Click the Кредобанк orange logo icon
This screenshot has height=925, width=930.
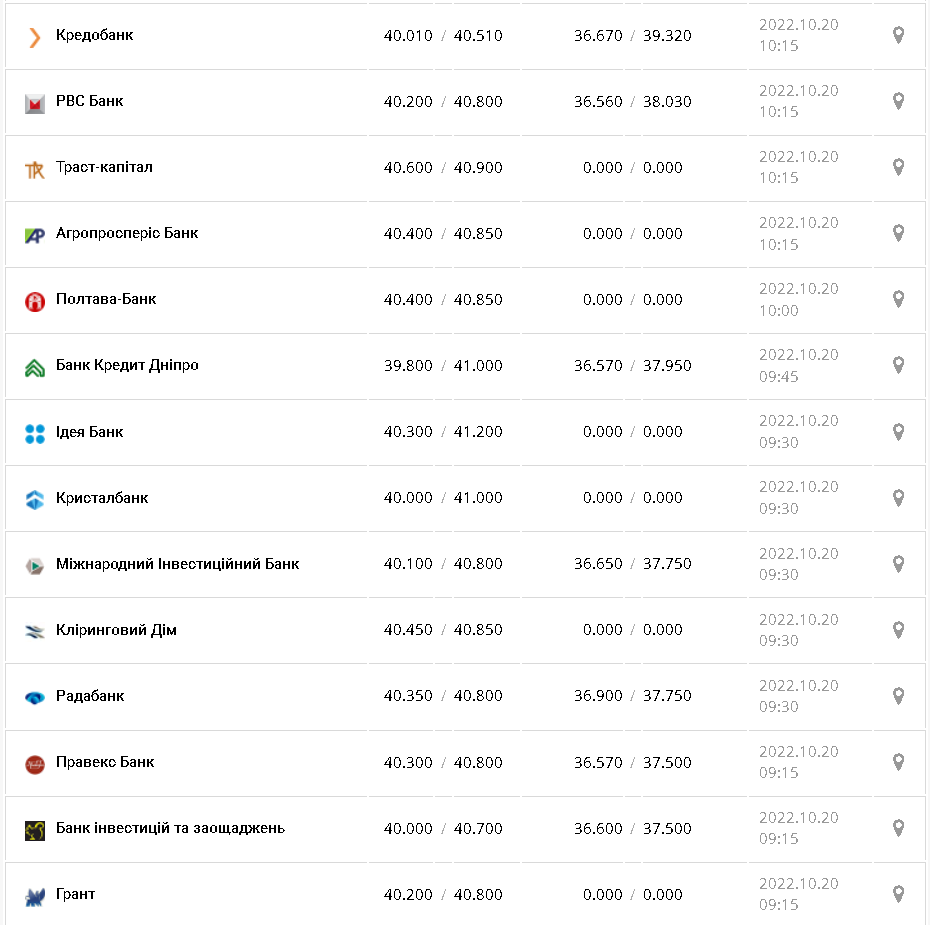35,37
